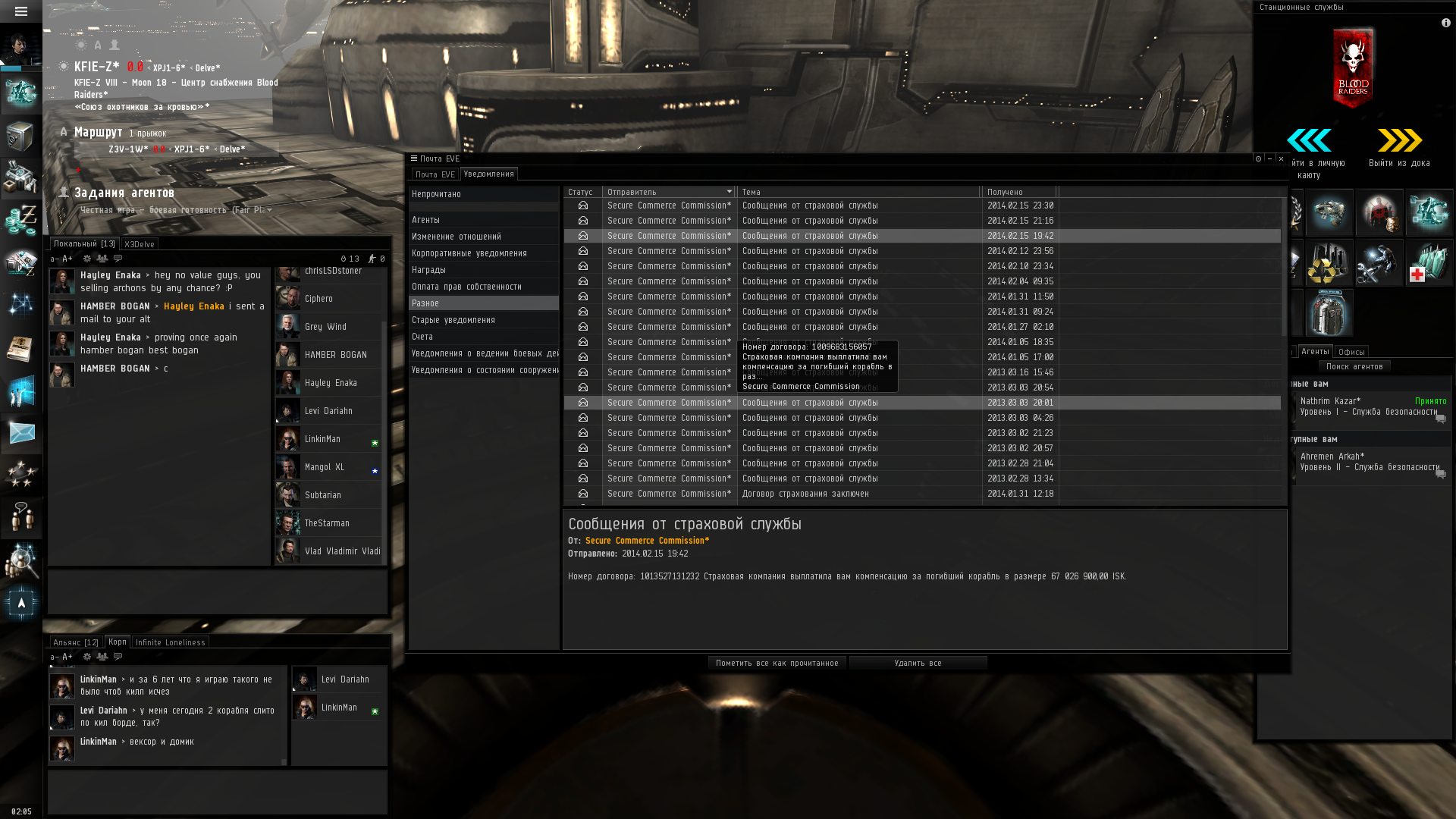
Task: Click the Blood Raiders station logo
Action: click(x=1353, y=68)
